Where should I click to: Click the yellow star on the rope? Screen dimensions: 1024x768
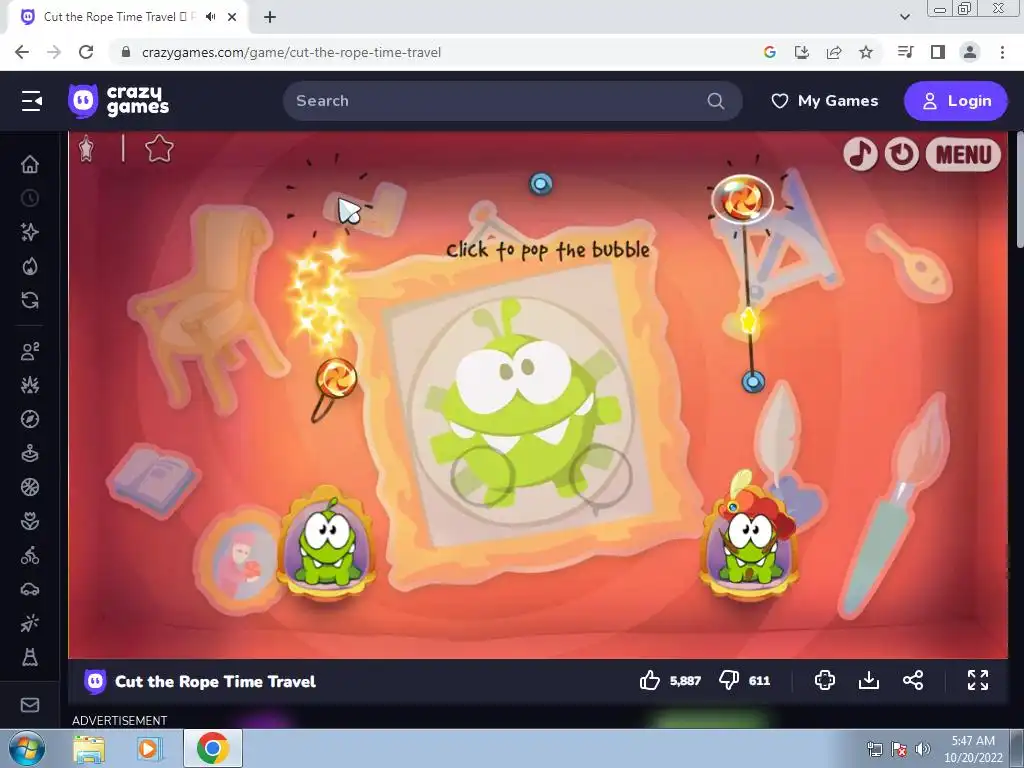(x=748, y=321)
